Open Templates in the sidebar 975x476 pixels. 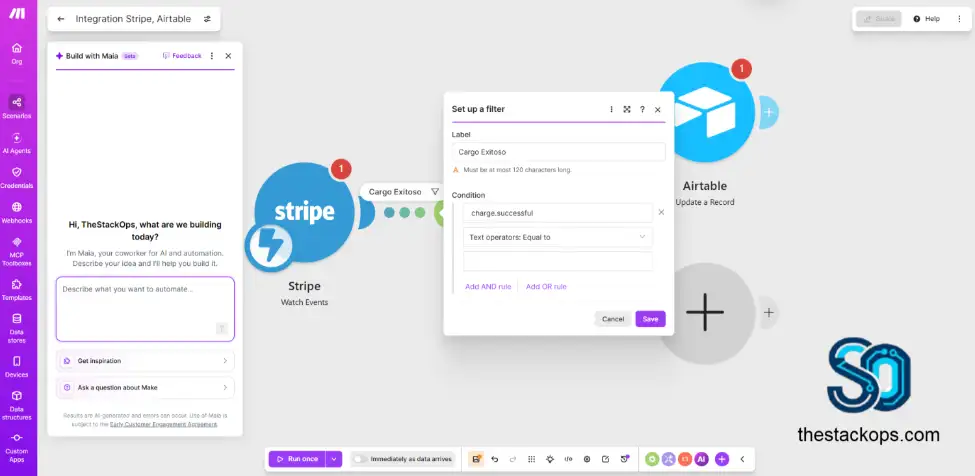pos(17,290)
